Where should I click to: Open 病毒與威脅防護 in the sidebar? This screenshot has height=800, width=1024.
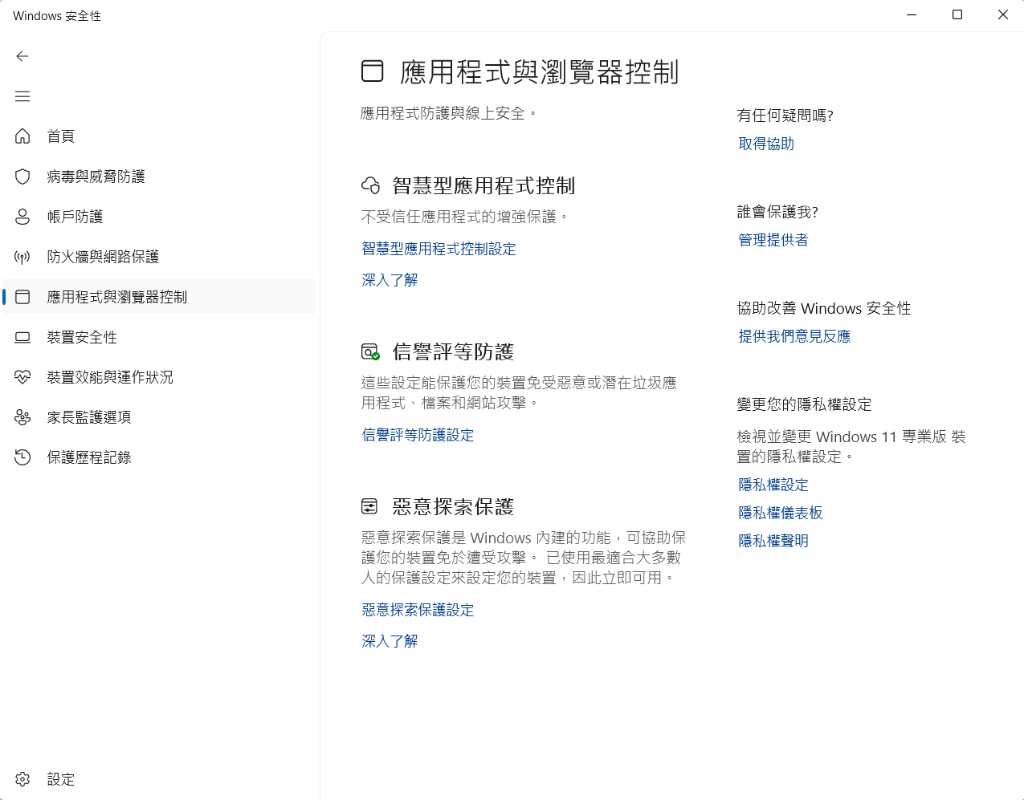tap(159, 176)
